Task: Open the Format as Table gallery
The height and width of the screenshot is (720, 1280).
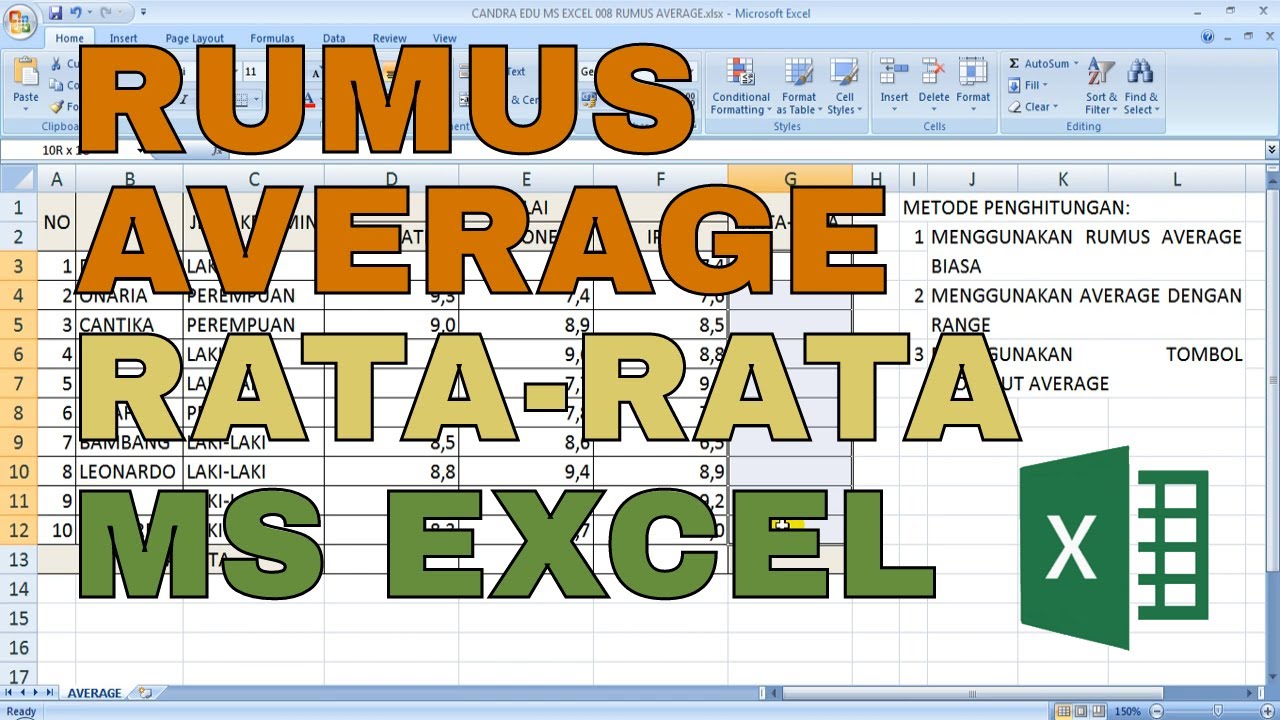Action: point(799,86)
